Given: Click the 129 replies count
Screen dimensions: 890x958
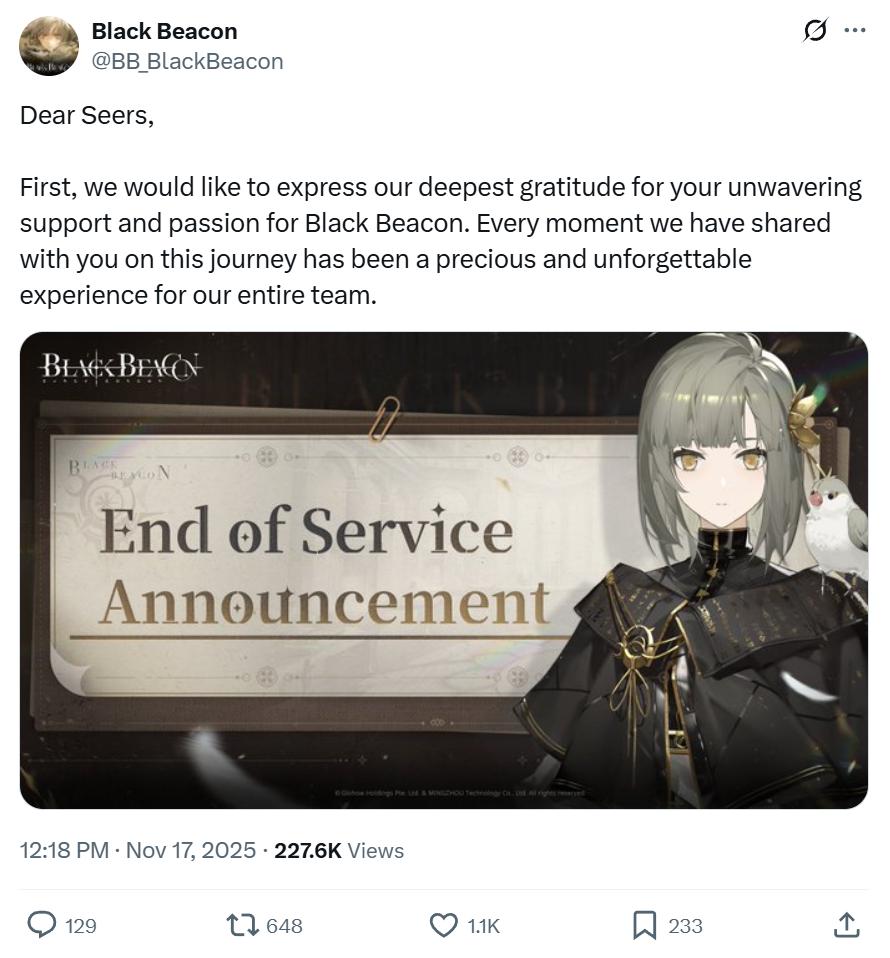Looking at the screenshot, I should pos(81,926).
